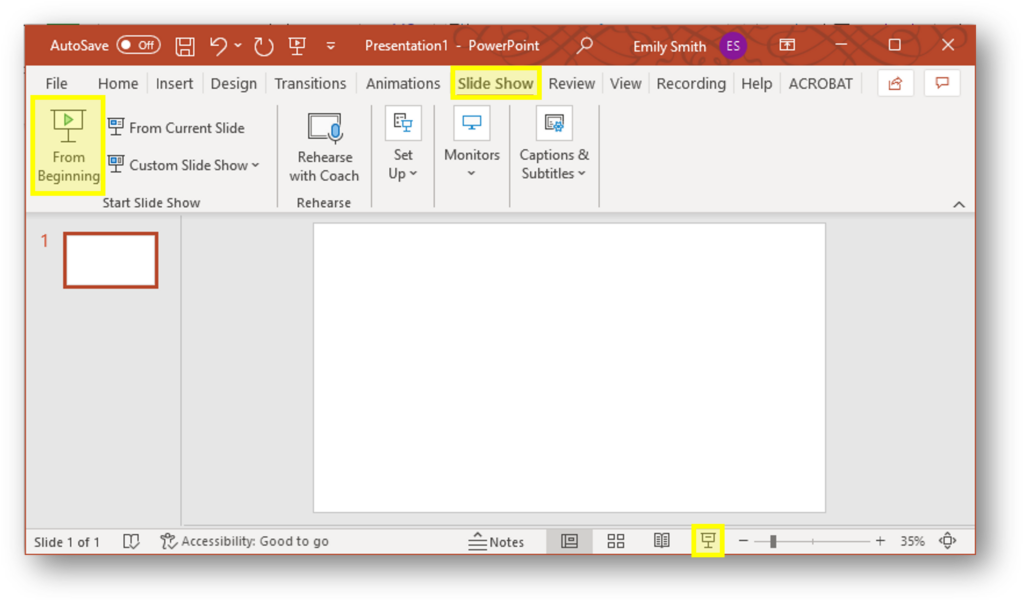Screen dimensions: 1024x603
Task: Click From Current Slide button
Action: [x=176, y=128]
